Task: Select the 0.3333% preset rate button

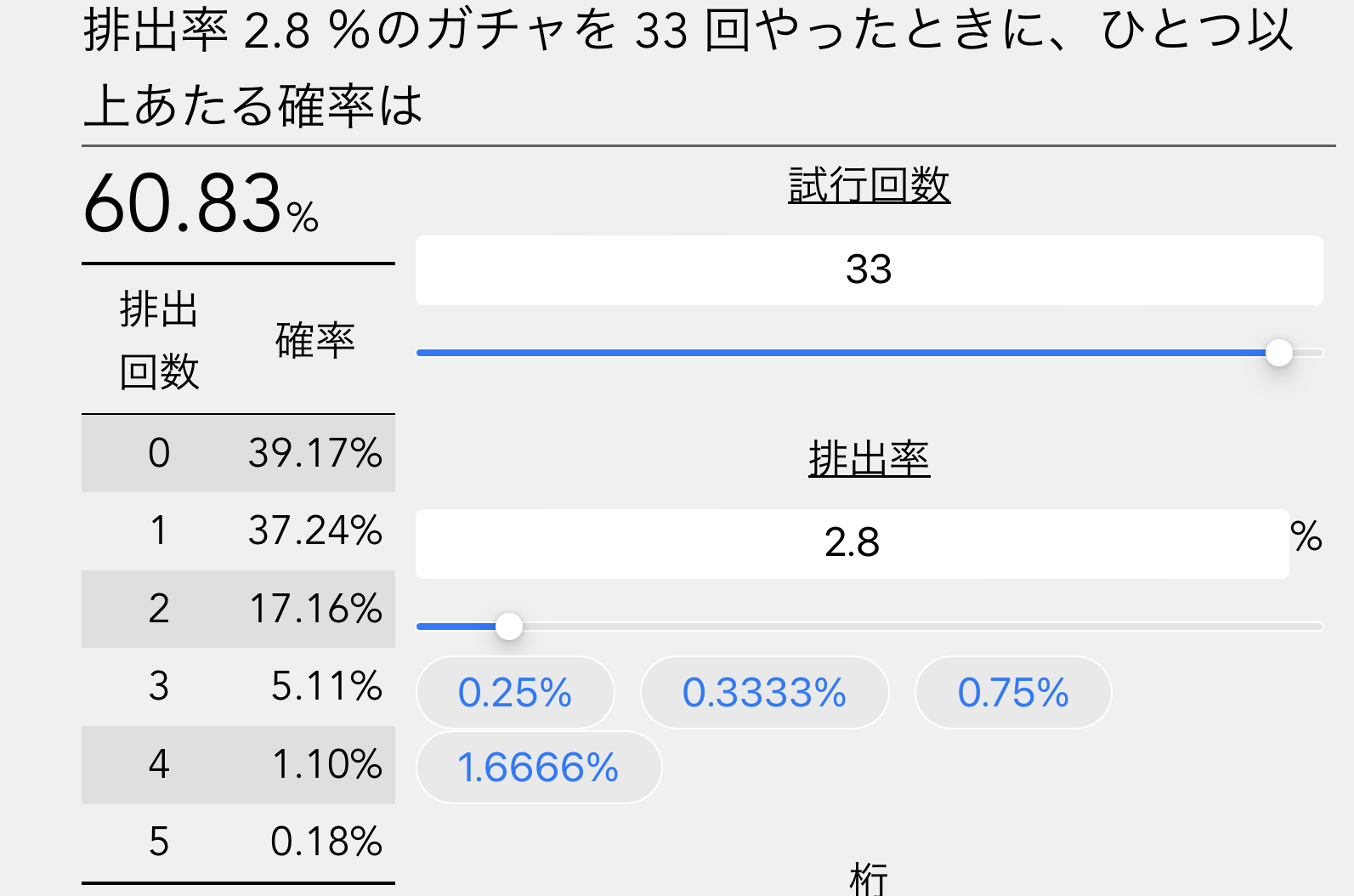Action: tap(764, 693)
